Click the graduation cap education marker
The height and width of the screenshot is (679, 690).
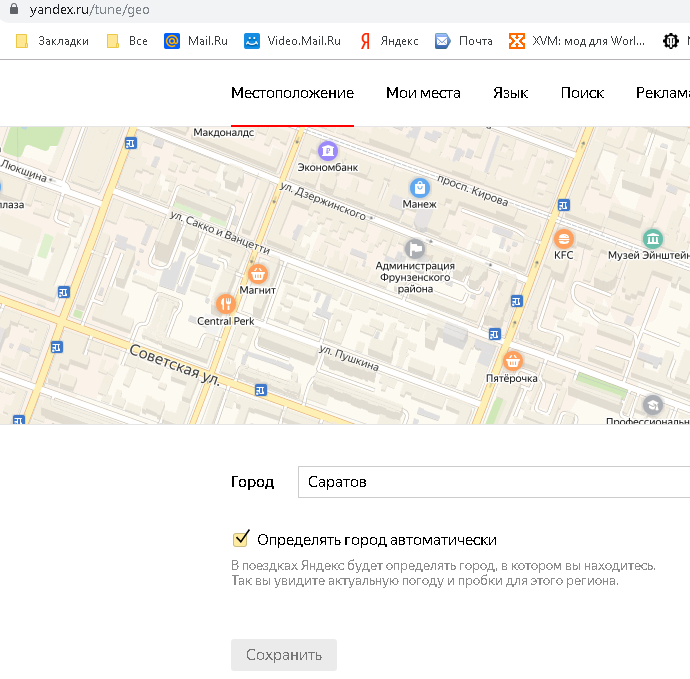pos(653,405)
